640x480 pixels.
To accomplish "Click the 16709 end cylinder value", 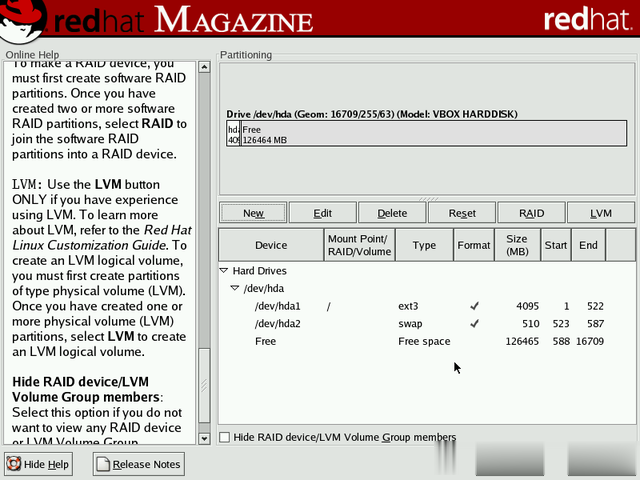I will pos(590,341).
